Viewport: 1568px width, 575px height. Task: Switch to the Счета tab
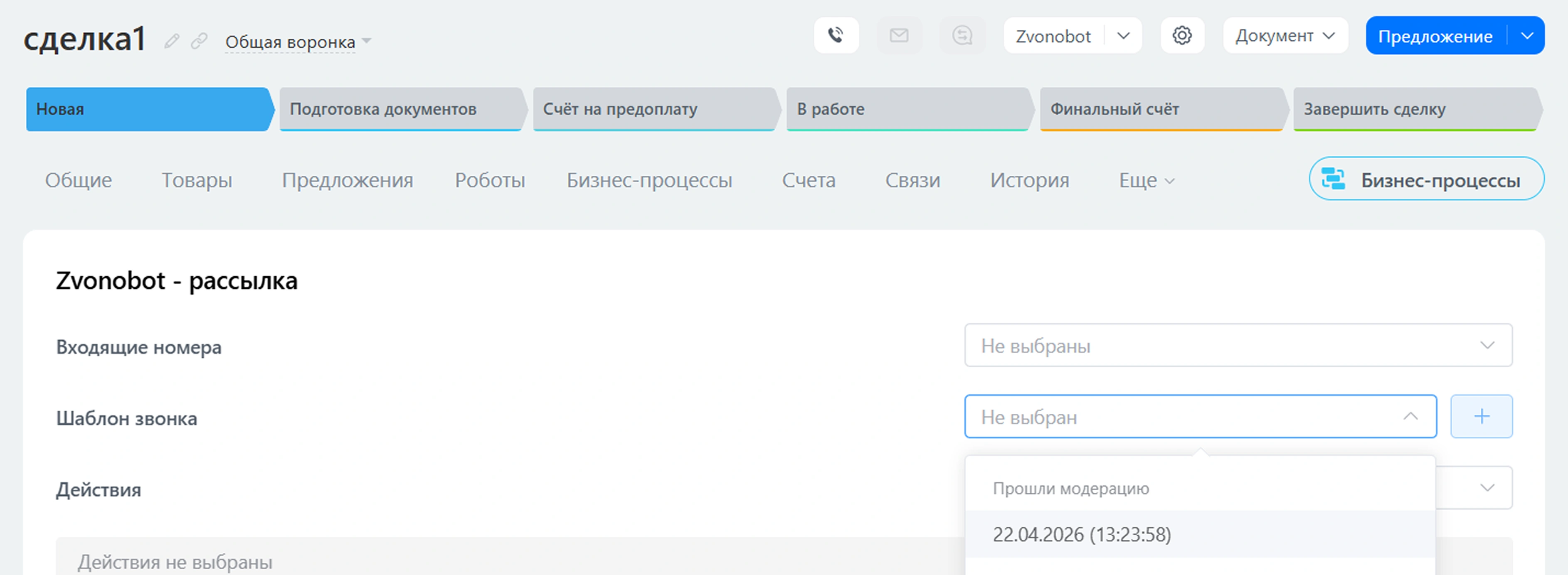809,180
